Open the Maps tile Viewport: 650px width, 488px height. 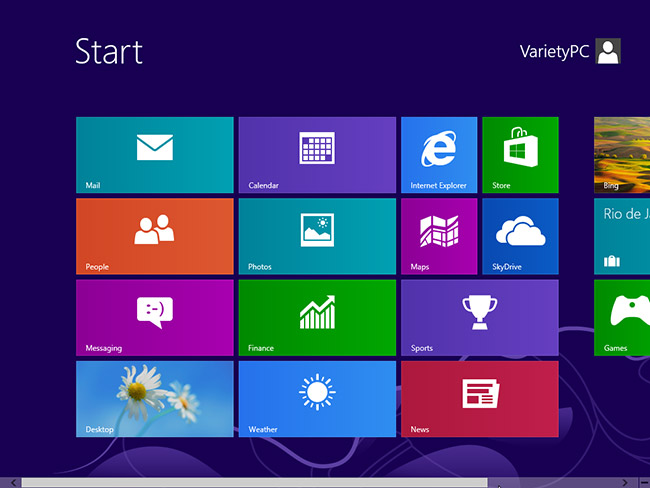coord(439,236)
